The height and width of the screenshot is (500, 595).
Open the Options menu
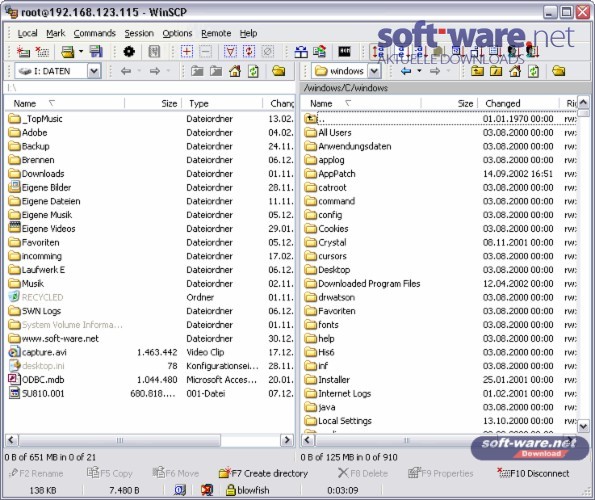177,33
